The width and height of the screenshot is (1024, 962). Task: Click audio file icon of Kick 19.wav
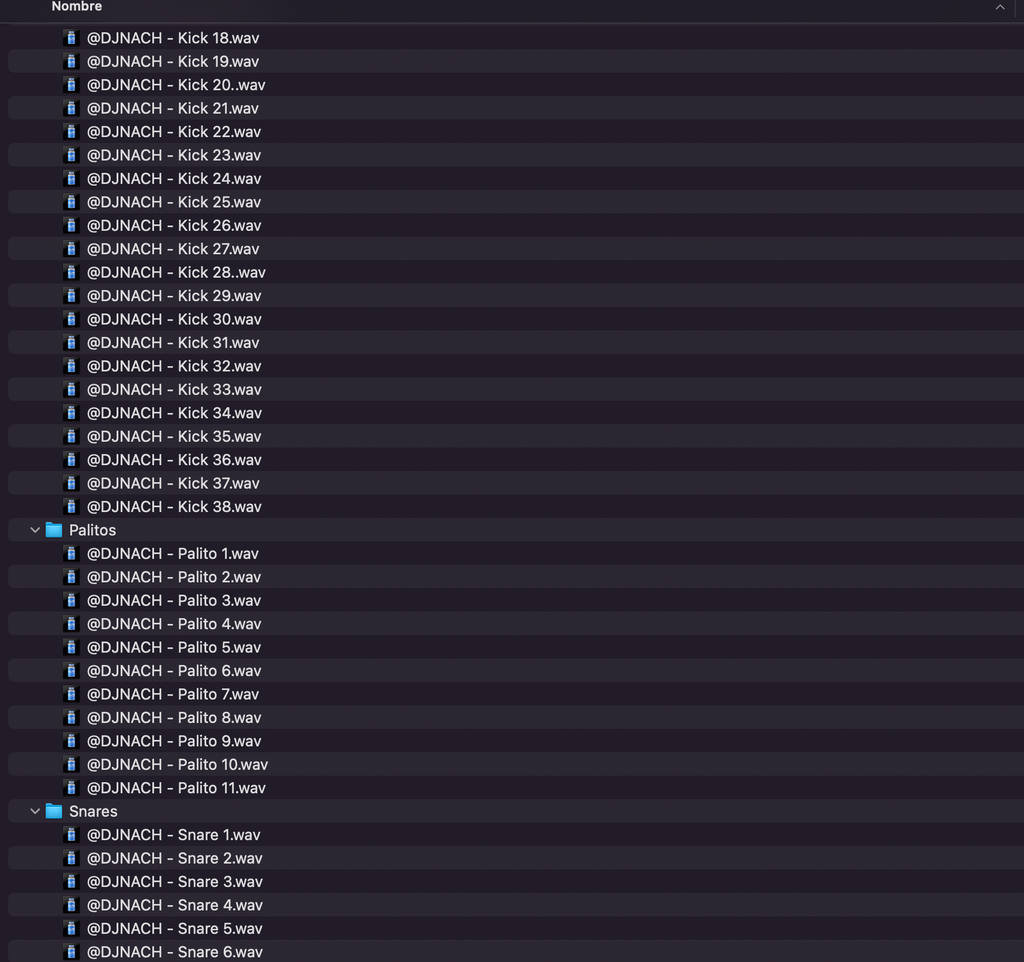71,61
